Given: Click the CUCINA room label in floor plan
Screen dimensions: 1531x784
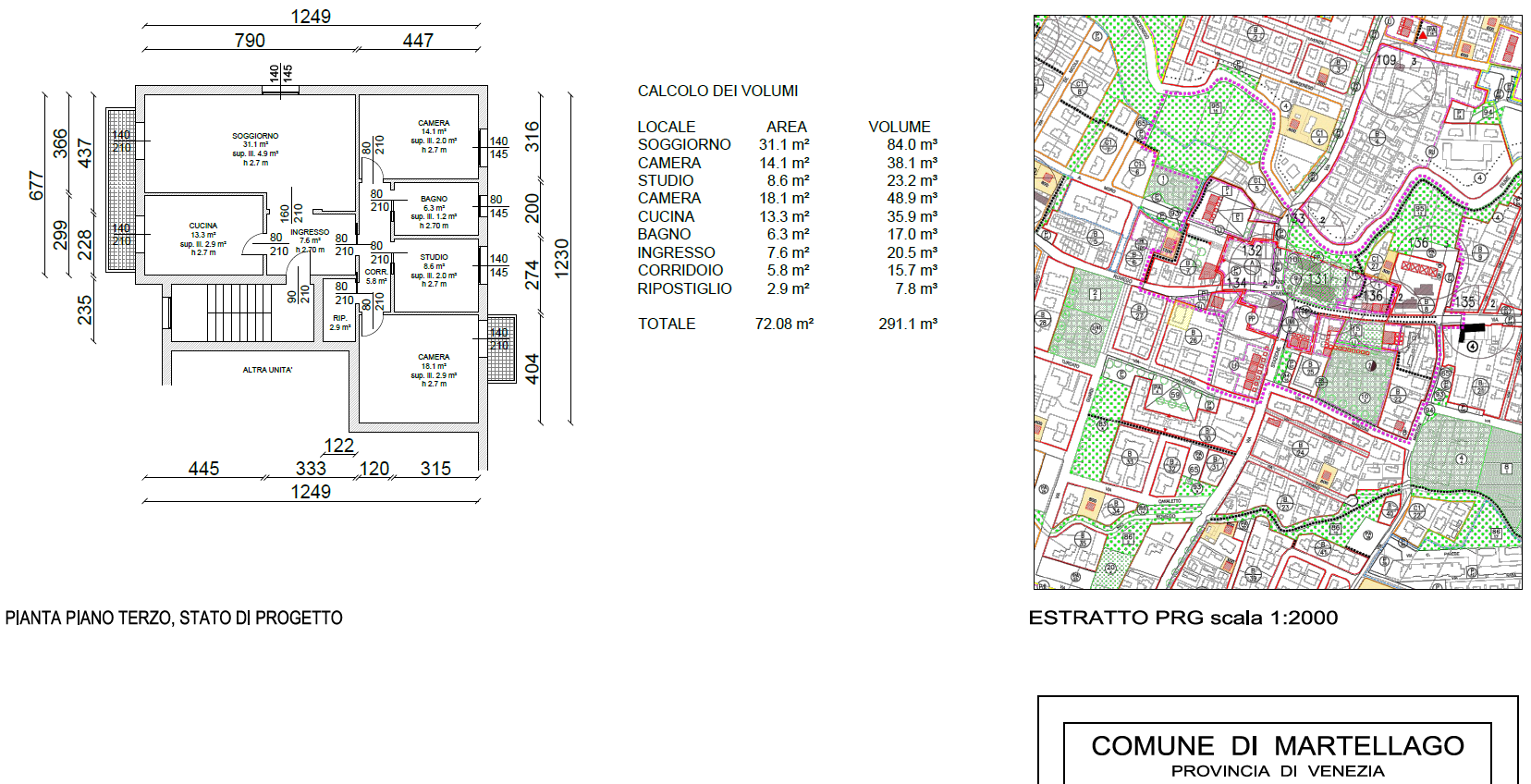Looking at the screenshot, I should click(x=203, y=226).
